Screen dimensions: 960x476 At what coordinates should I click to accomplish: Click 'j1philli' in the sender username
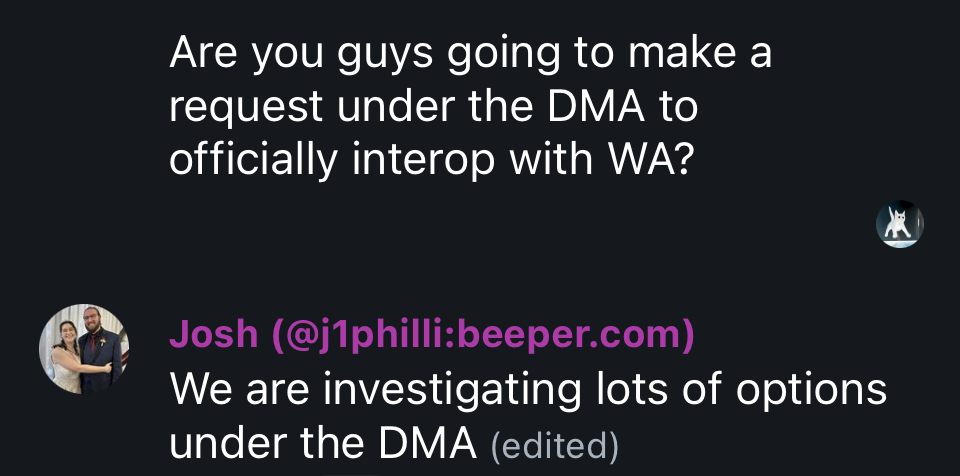click(383, 336)
